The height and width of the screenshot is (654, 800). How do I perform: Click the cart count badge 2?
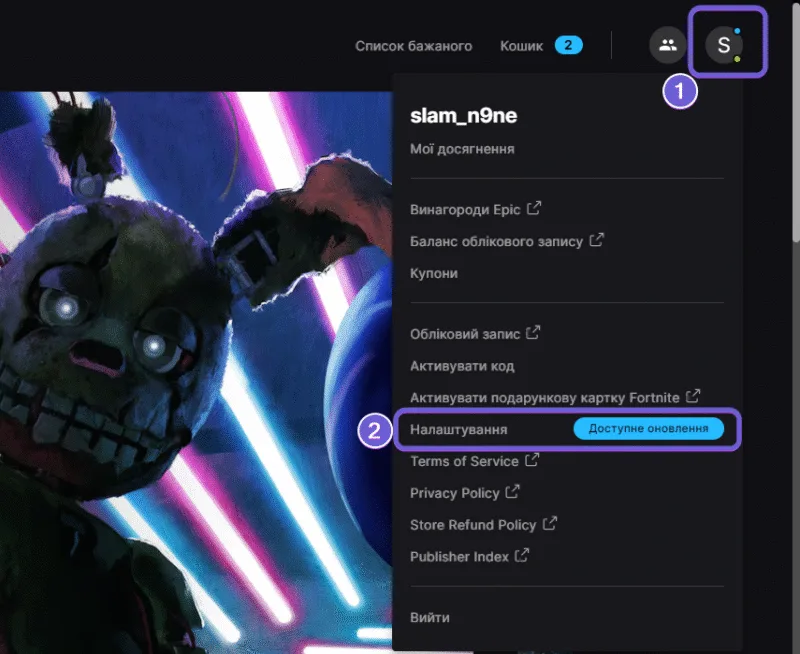(x=568, y=45)
